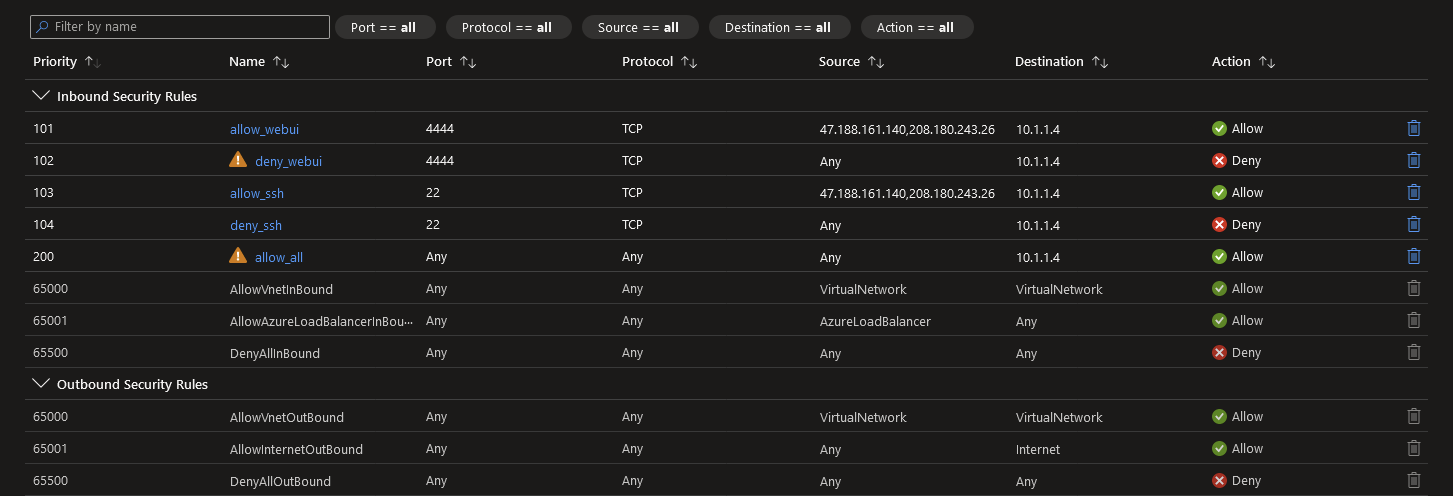Screen dimensions: 1453x496
Task: Open the allow_webui rule link
Action: click(264, 129)
